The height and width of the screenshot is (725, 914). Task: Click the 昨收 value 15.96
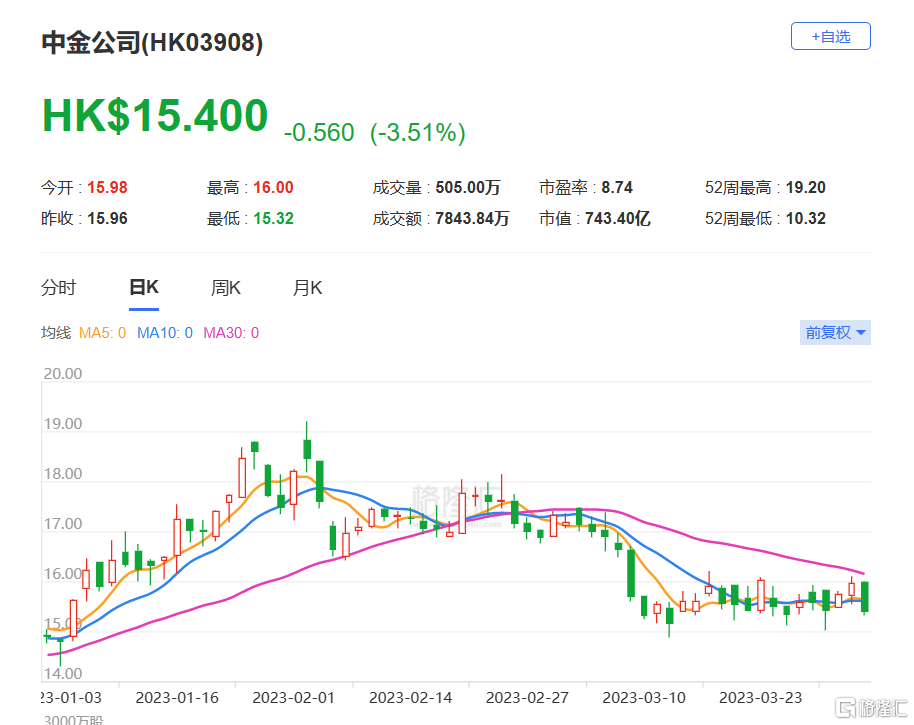tap(107, 219)
